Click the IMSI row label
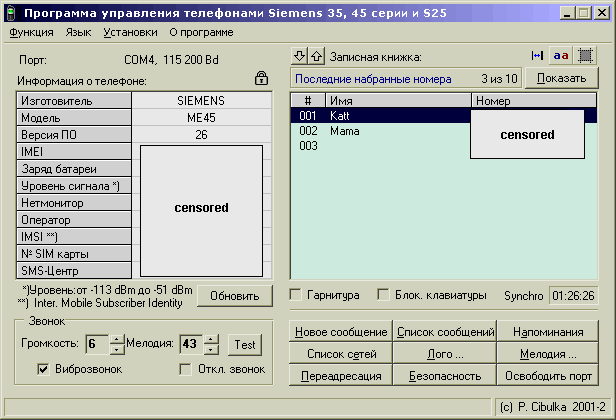 [x=74, y=237]
